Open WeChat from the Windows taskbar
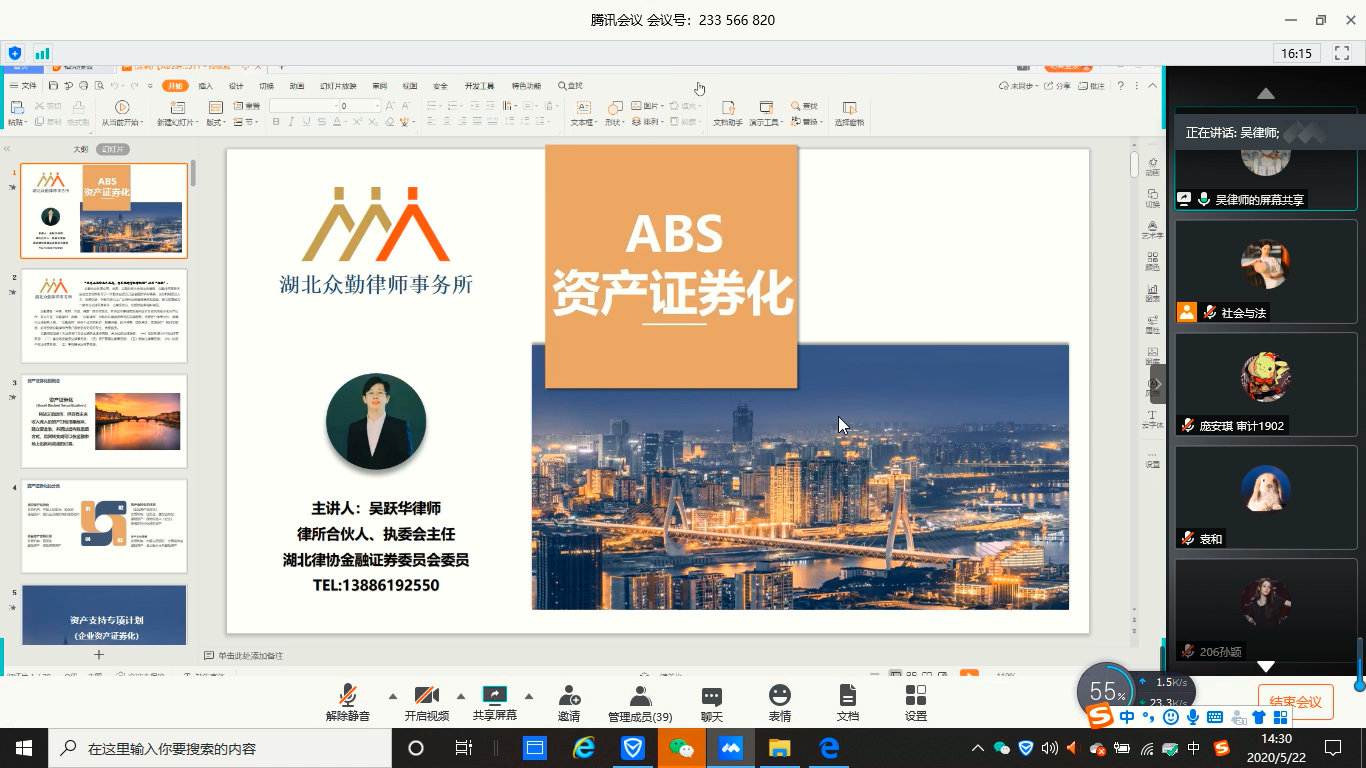1366x768 pixels. pos(681,748)
